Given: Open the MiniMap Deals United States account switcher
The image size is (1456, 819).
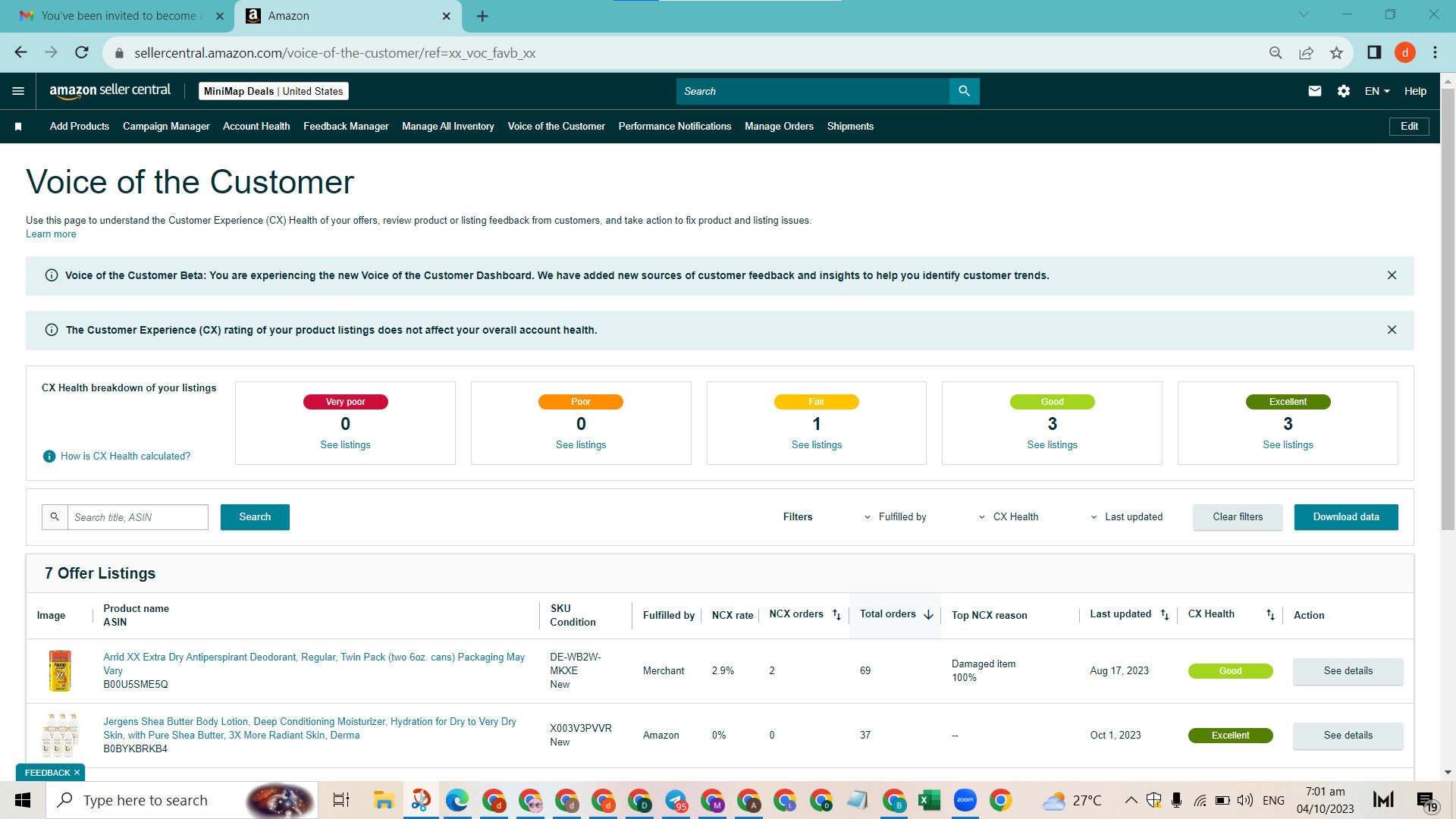Looking at the screenshot, I should coord(273,91).
